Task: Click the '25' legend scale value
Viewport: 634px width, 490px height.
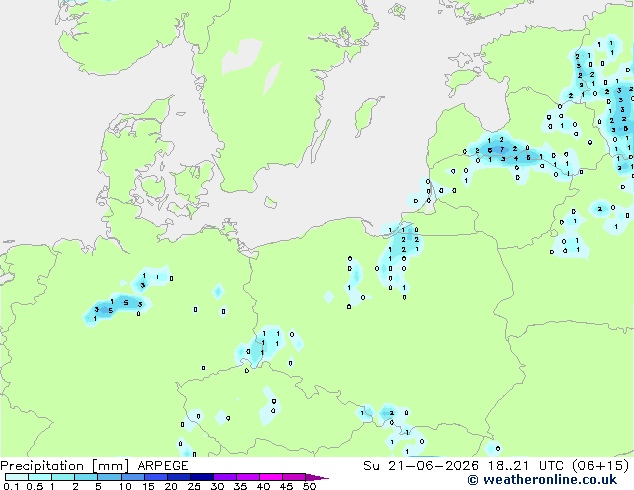Action: (x=194, y=486)
